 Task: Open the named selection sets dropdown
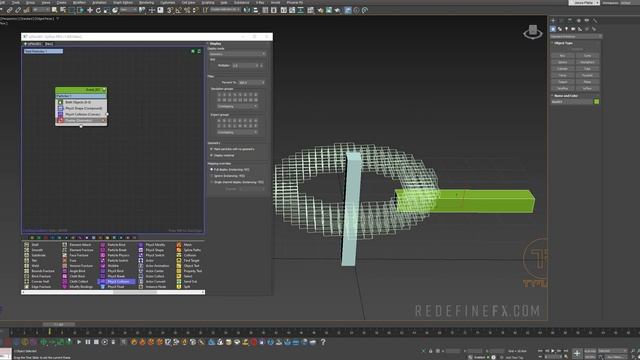coord(225,10)
